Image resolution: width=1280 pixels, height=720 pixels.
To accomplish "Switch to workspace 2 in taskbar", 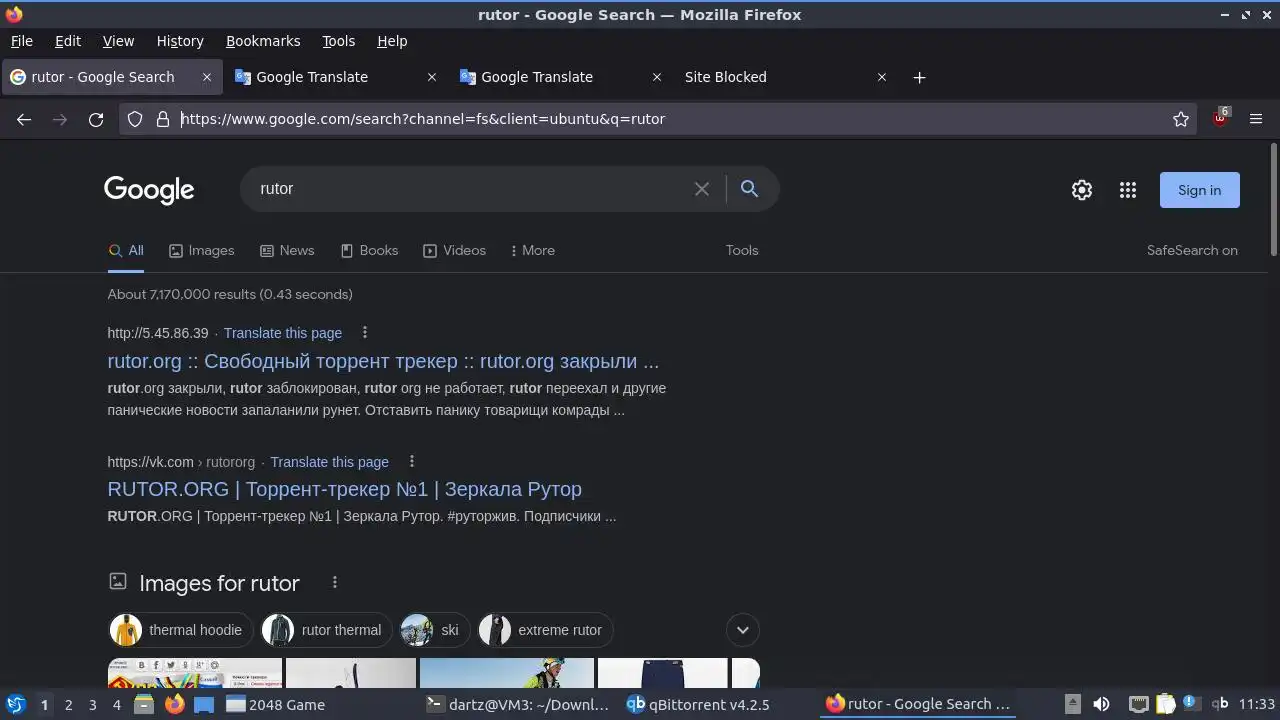I will [68, 705].
